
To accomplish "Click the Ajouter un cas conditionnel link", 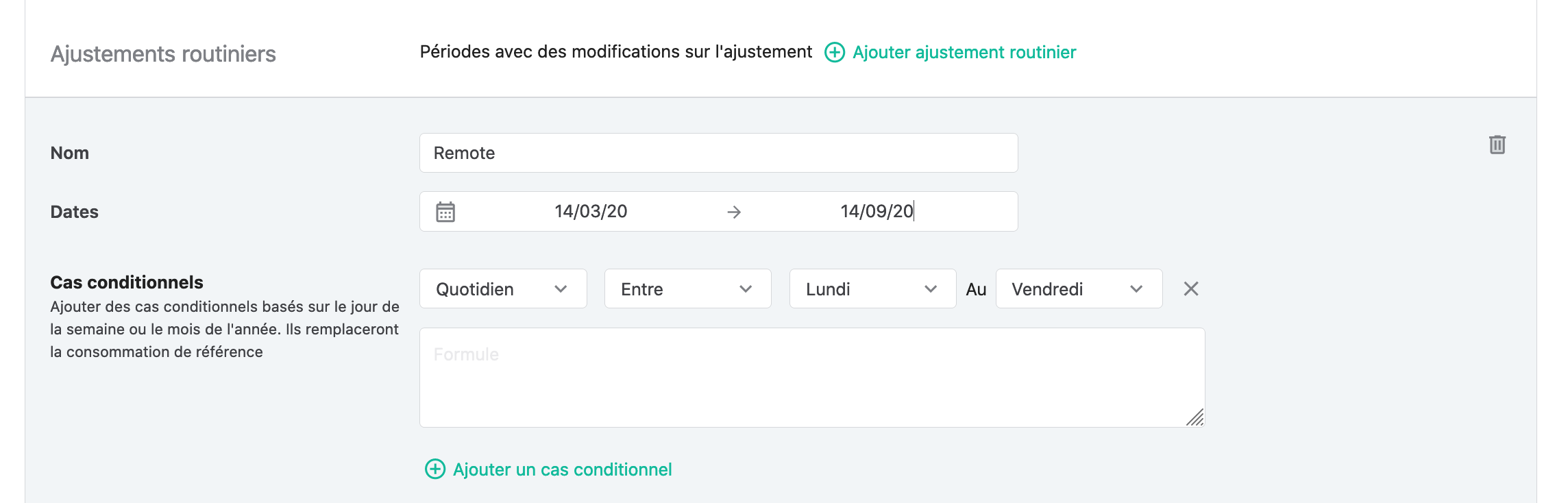I will point(562,469).
